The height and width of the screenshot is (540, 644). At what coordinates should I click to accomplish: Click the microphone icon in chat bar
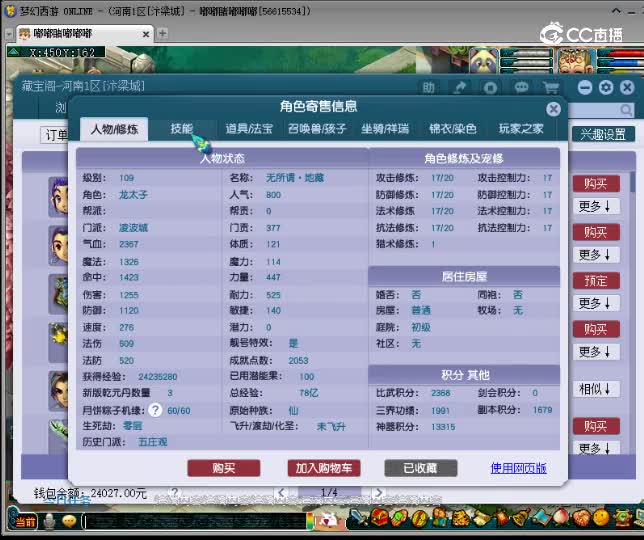[50, 522]
